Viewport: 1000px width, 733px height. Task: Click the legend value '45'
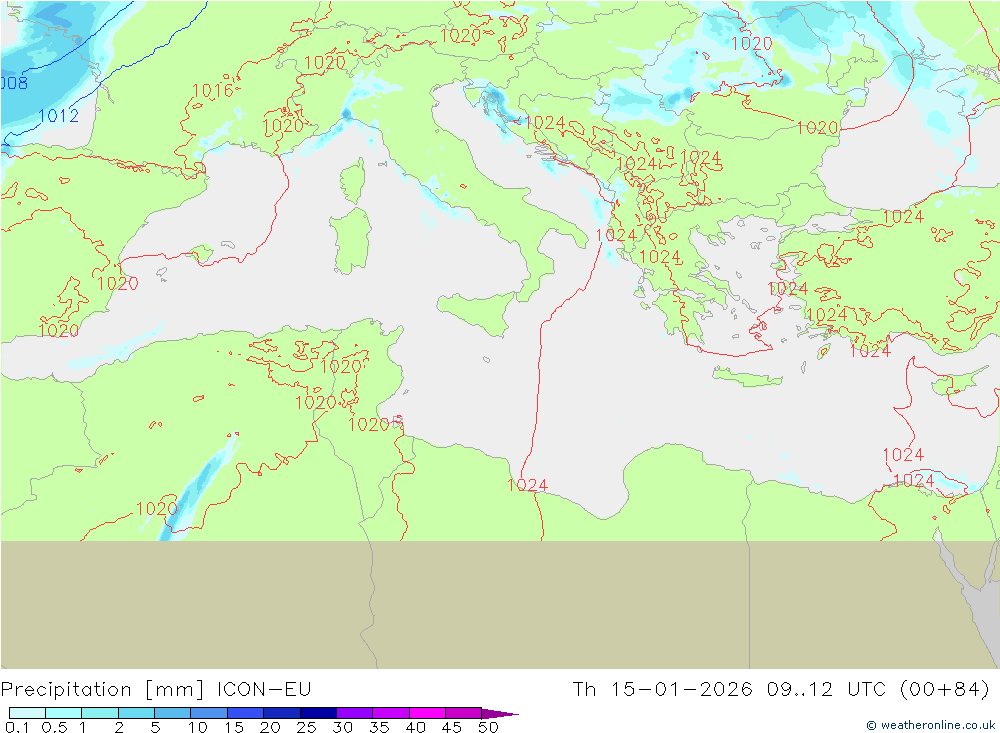[x=452, y=727]
